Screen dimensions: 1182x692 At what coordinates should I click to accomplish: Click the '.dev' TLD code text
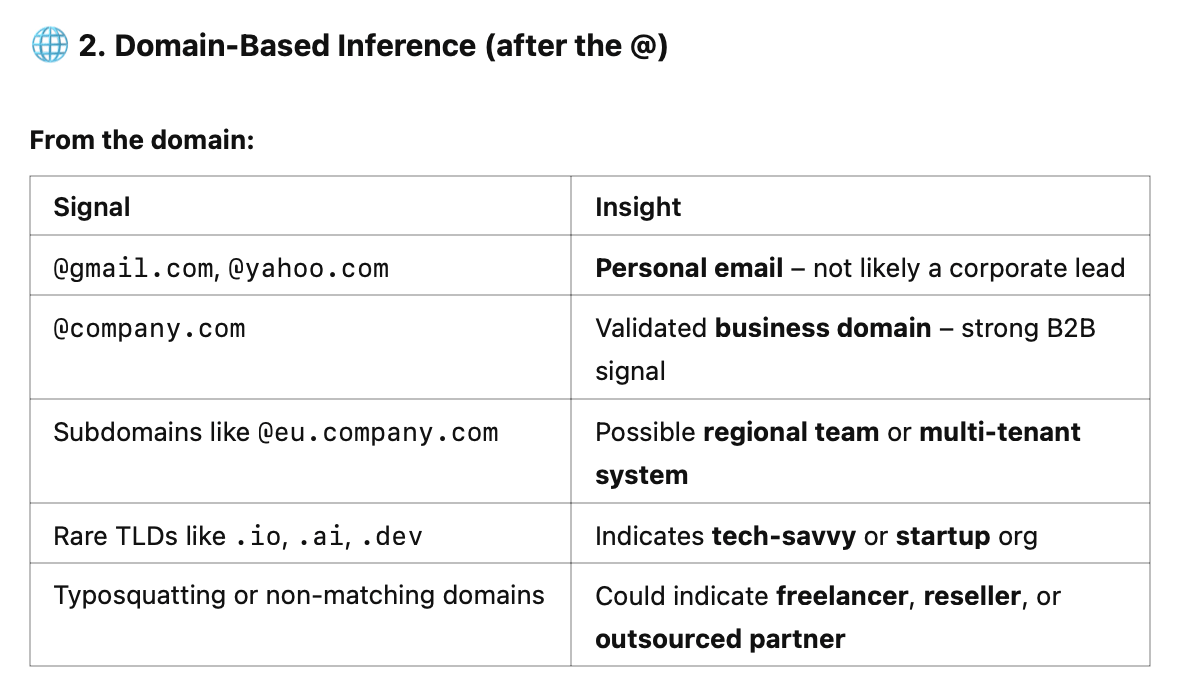pyautogui.click(x=392, y=537)
